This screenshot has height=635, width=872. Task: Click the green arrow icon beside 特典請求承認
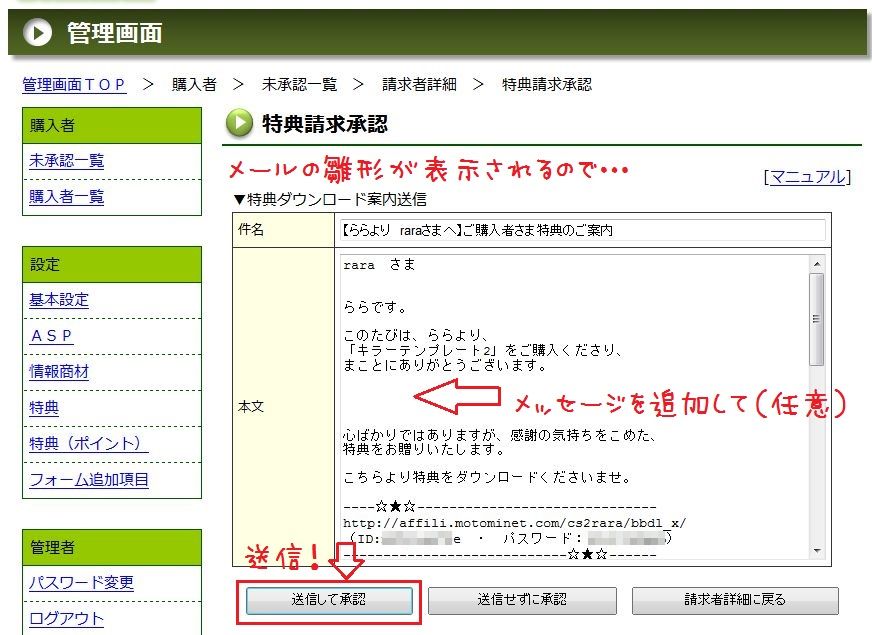point(240,124)
